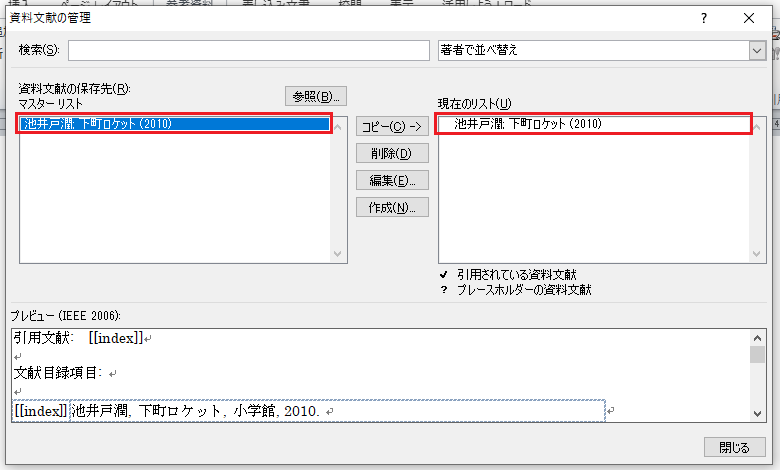The image size is (780, 470).
Task: Click the 作成(N)... new button
Action: (x=392, y=207)
